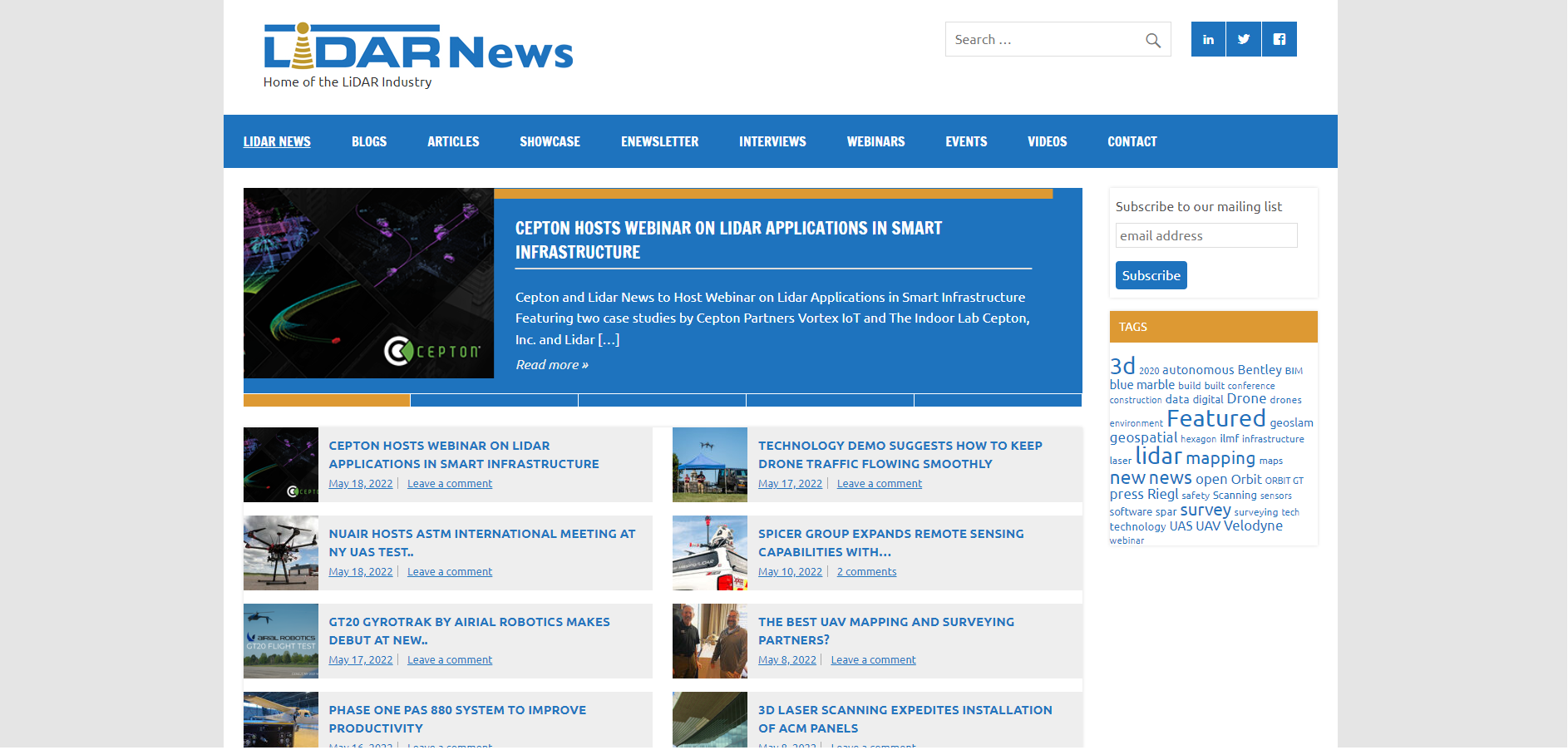This screenshot has height=750, width=1568.
Task: Open the Facebook page icon
Action: tap(1280, 39)
